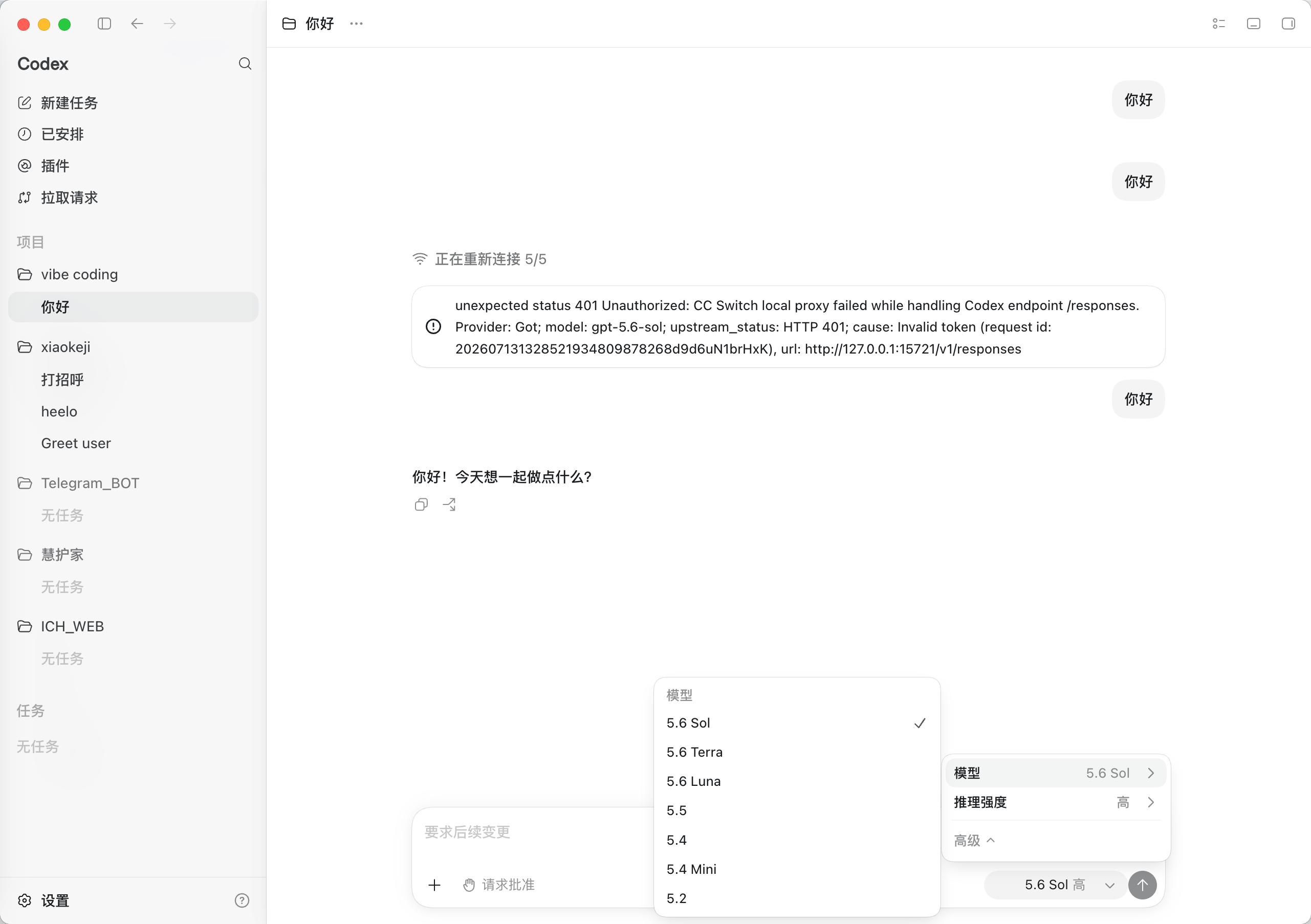Open the task list icon at top right
Screen dimensions: 1311x924
point(1219,24)
